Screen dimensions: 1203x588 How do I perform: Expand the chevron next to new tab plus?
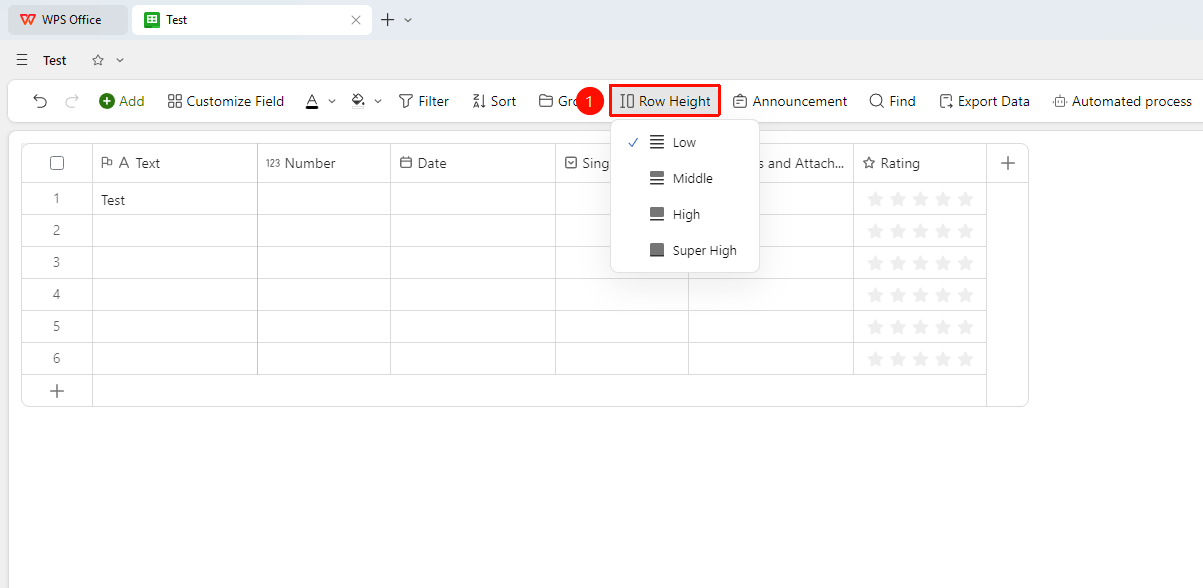coord(408,20)
